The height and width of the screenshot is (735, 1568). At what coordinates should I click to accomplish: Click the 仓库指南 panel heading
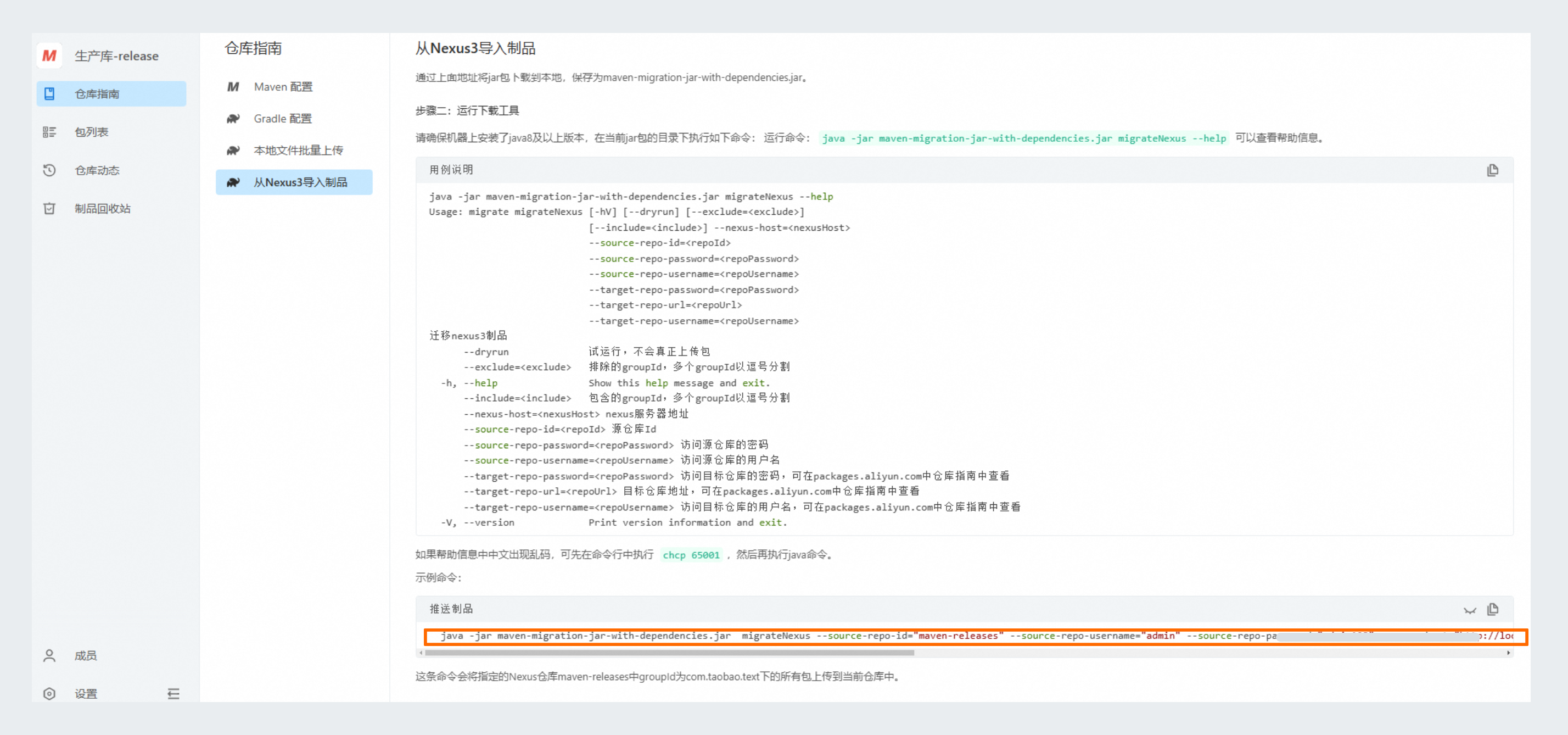click(253, 49)
